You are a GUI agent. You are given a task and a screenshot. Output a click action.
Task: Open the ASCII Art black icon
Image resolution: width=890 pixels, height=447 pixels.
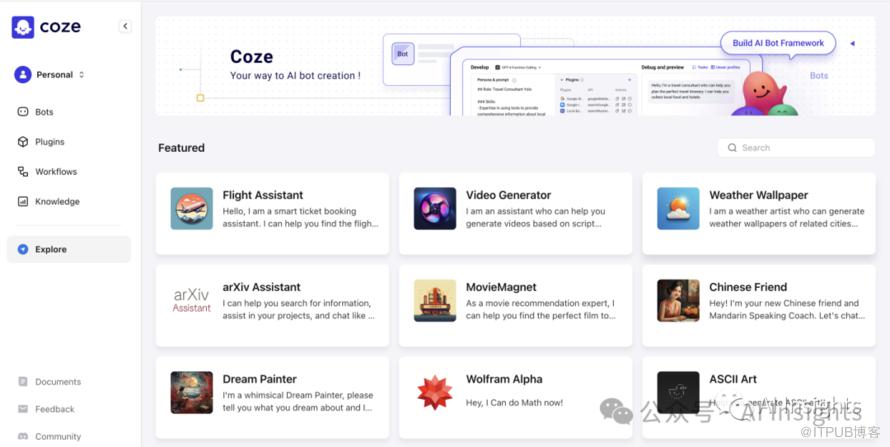(x=678, y=393)
